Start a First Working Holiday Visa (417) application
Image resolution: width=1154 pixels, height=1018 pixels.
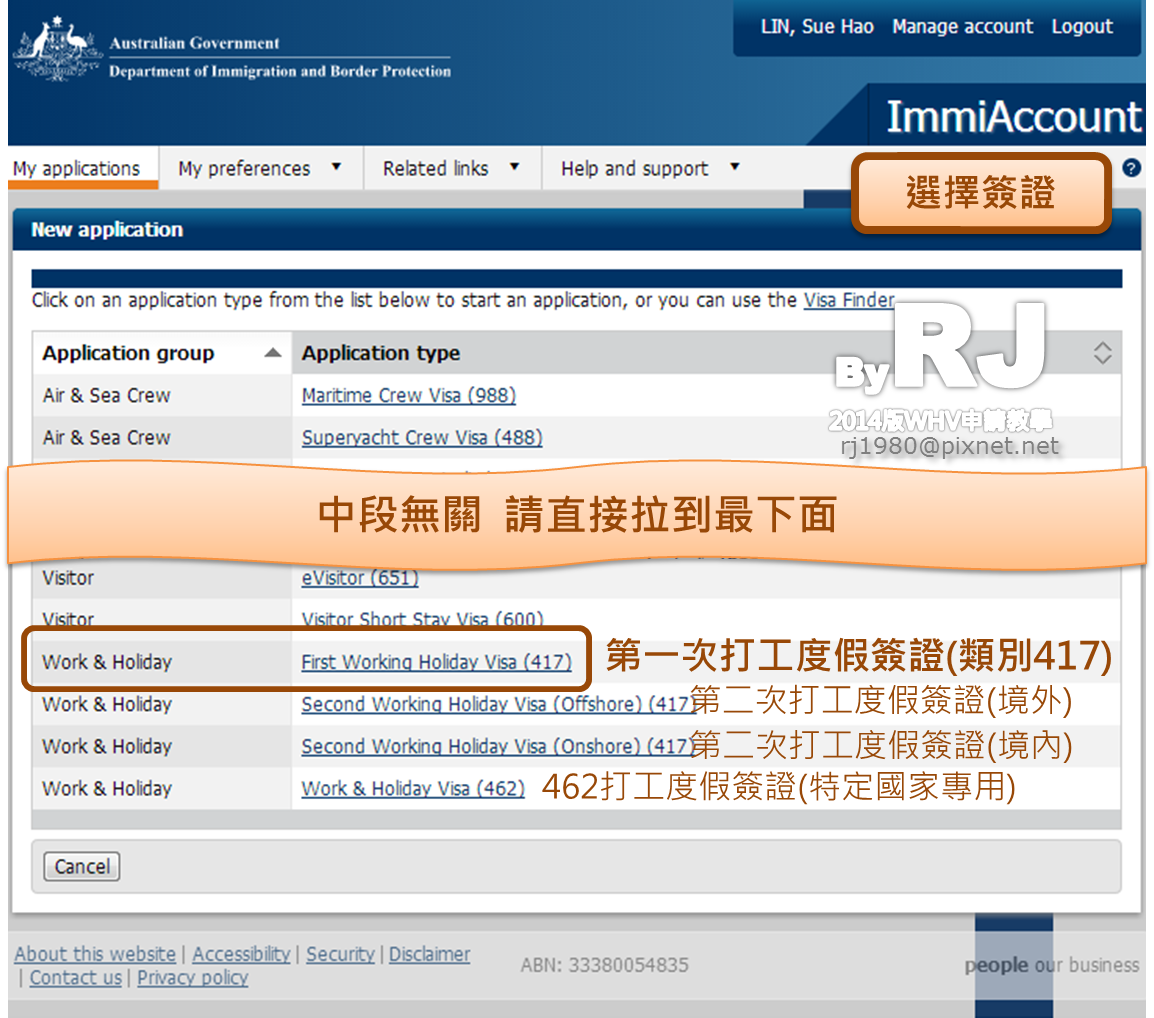(436, 662)
